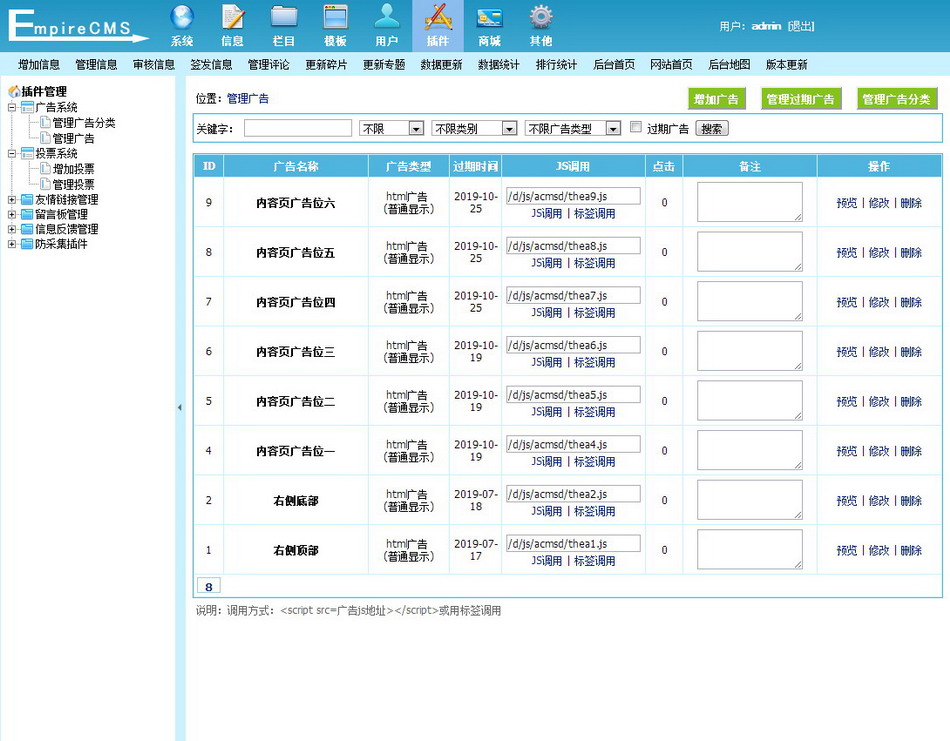Click the 搜索 button
This screenshot has width=950, height=741.
(x=711, y=128)
